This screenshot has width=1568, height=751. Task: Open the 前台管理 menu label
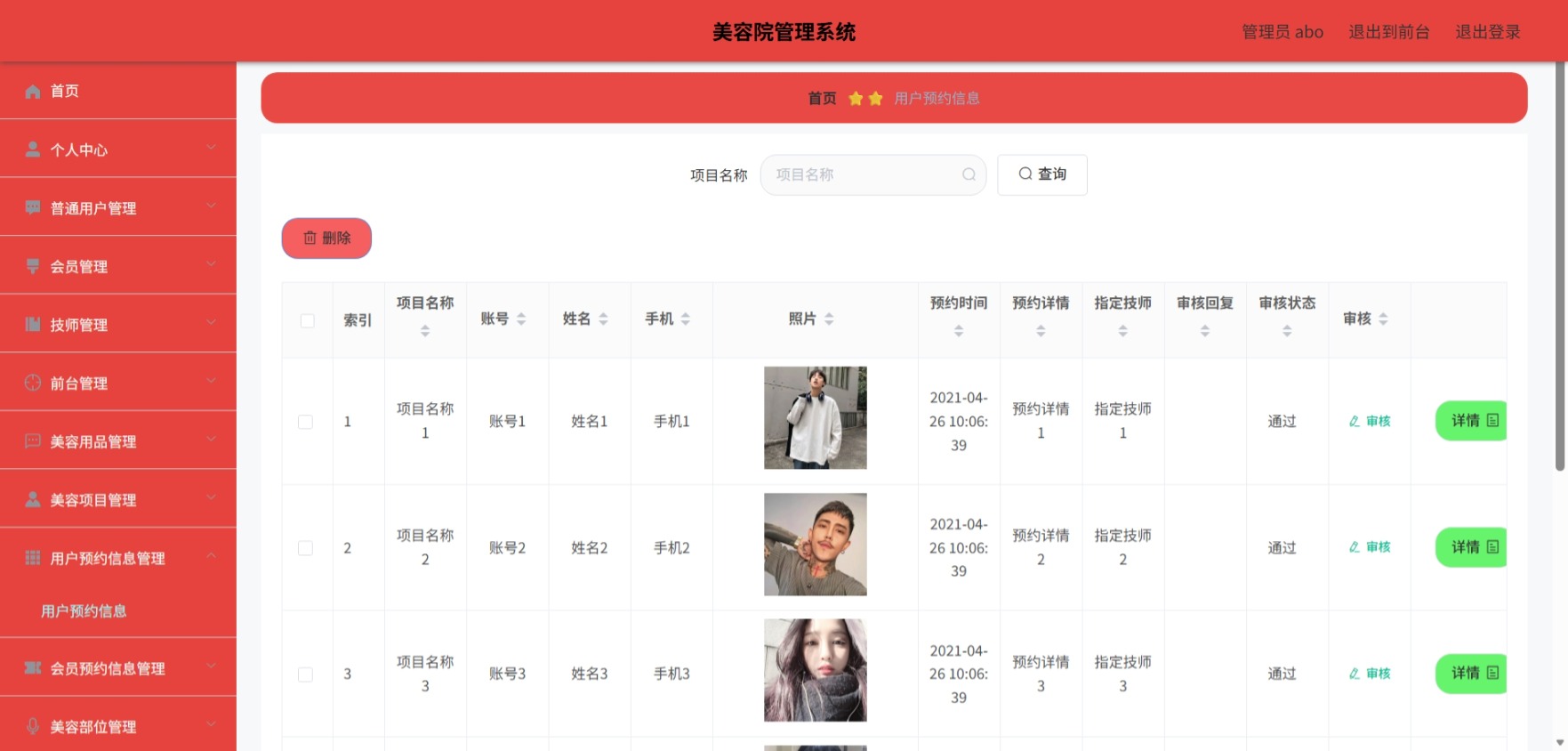[x=79, y=384]
